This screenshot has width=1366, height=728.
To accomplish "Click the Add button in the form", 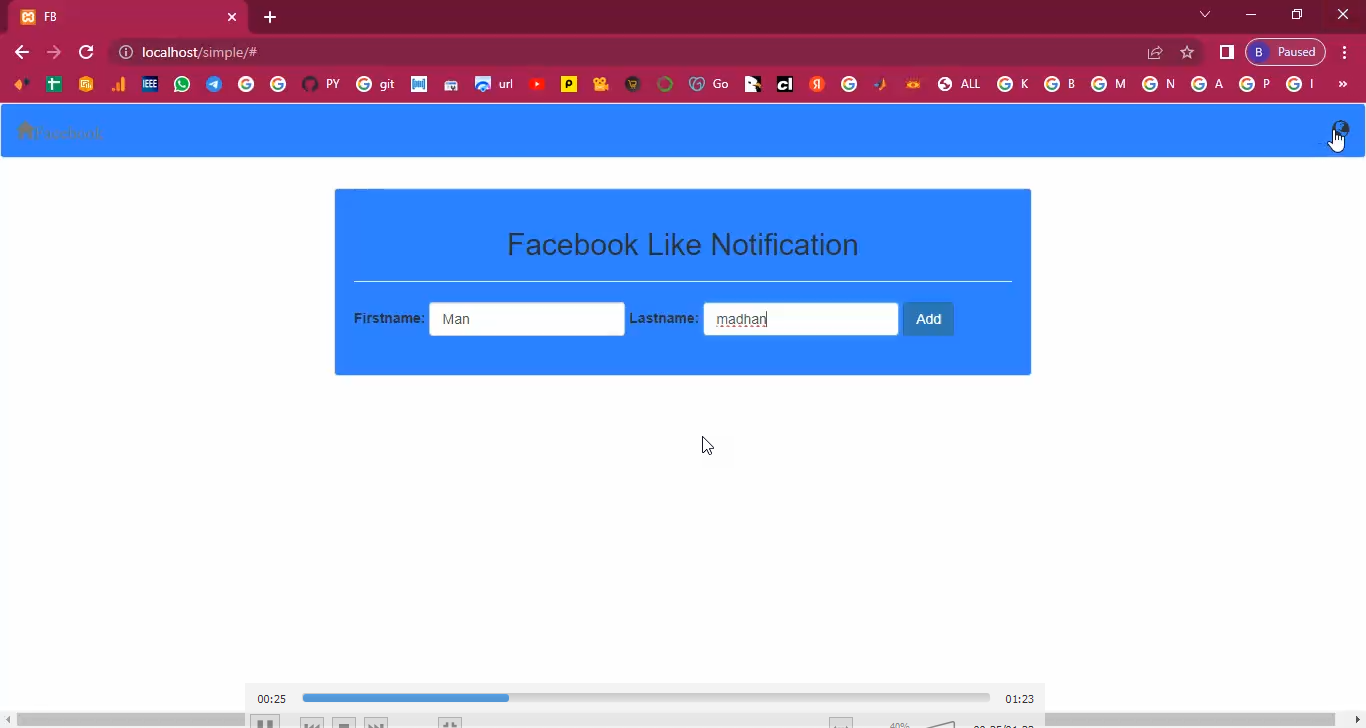I will [928, 319].
